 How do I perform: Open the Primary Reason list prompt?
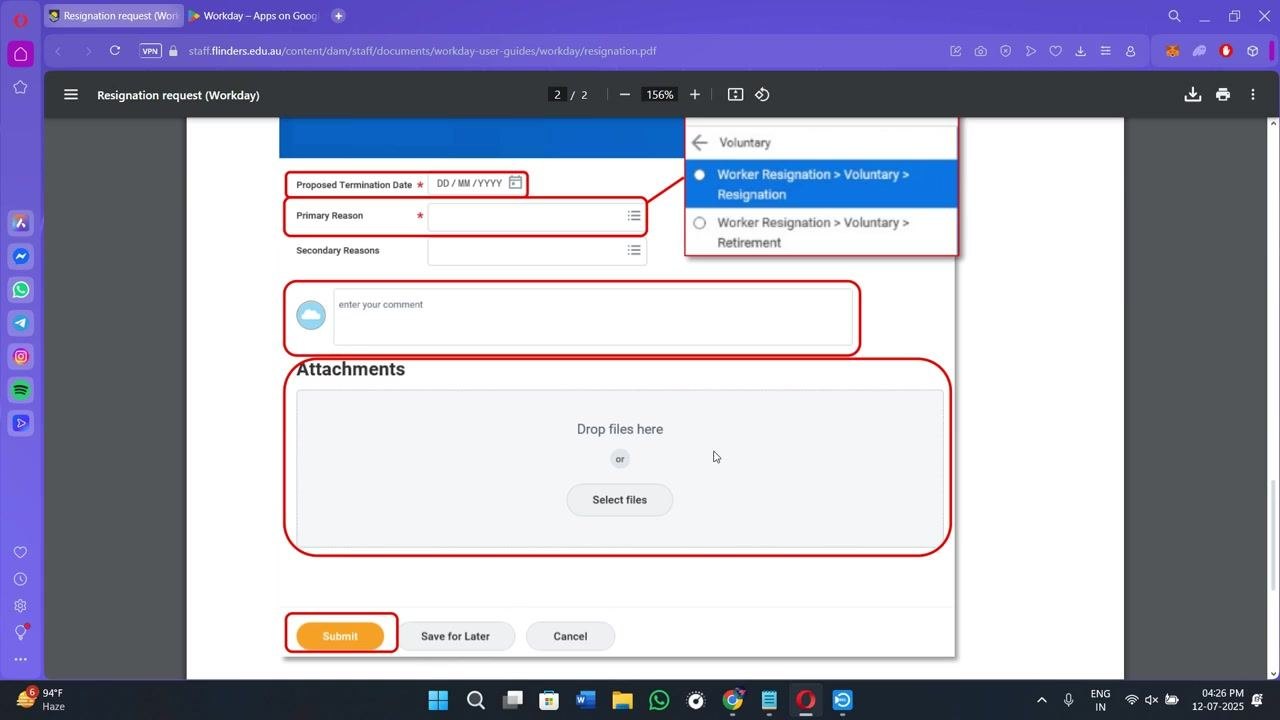click(634, 216)
